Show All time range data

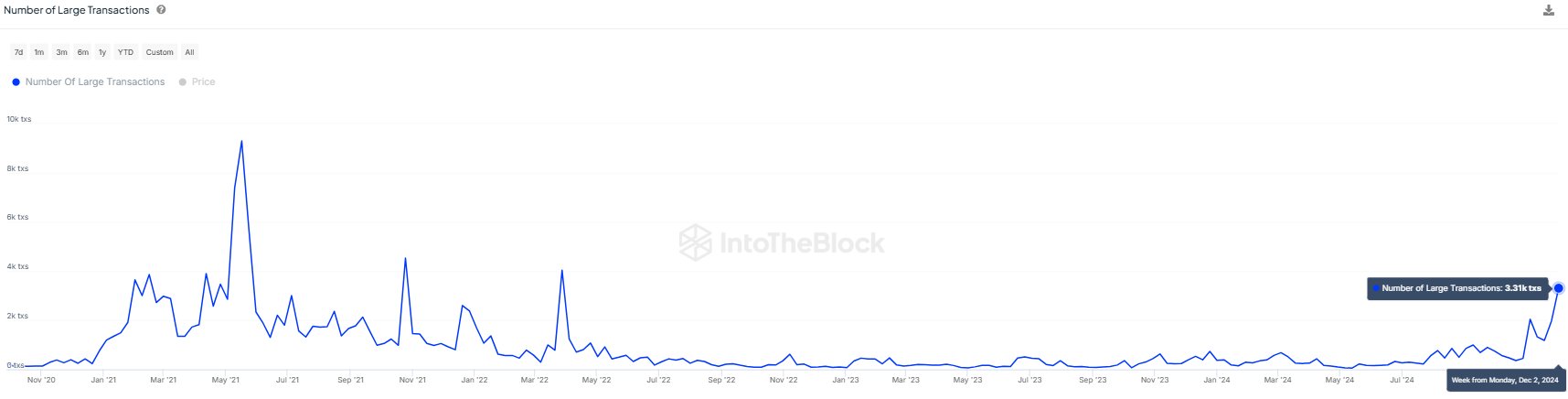(x=190, y=52)
